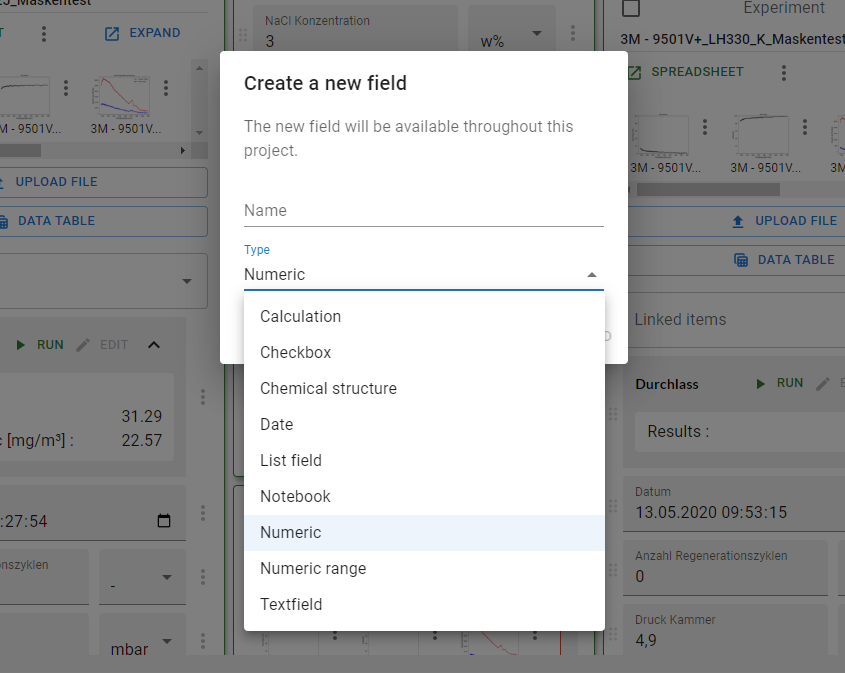Select Calculation from the type list
Screen dimensions: 845x673
[x=300, y=316]
